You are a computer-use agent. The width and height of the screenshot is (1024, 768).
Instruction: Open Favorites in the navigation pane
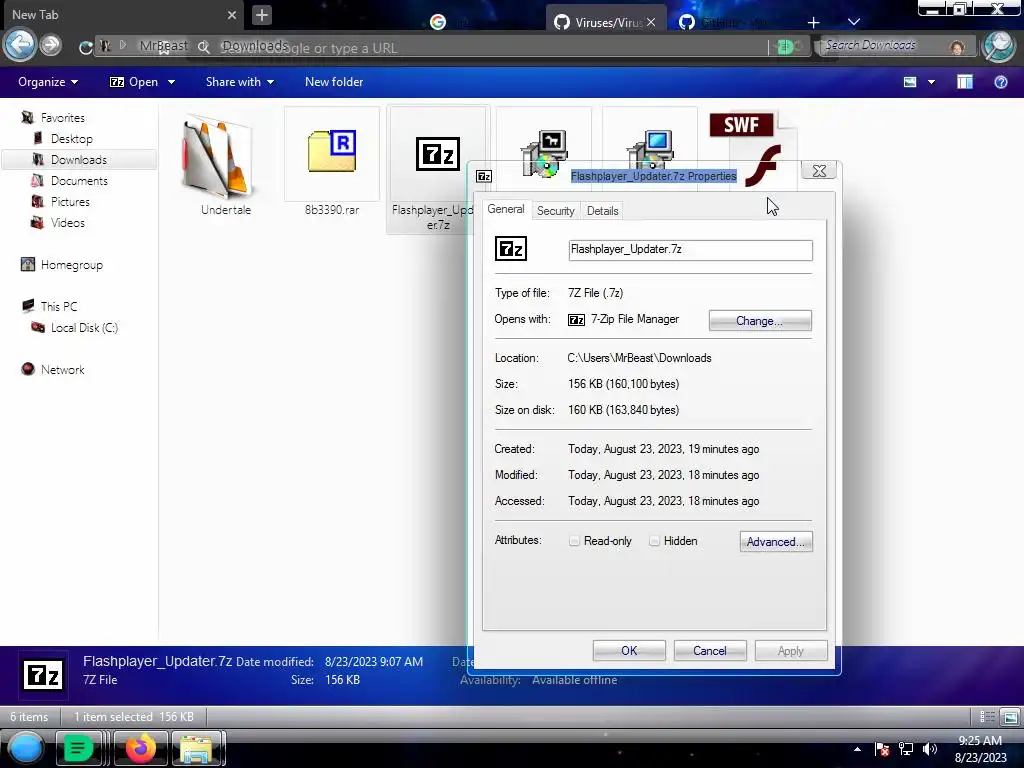pos(63,118)
